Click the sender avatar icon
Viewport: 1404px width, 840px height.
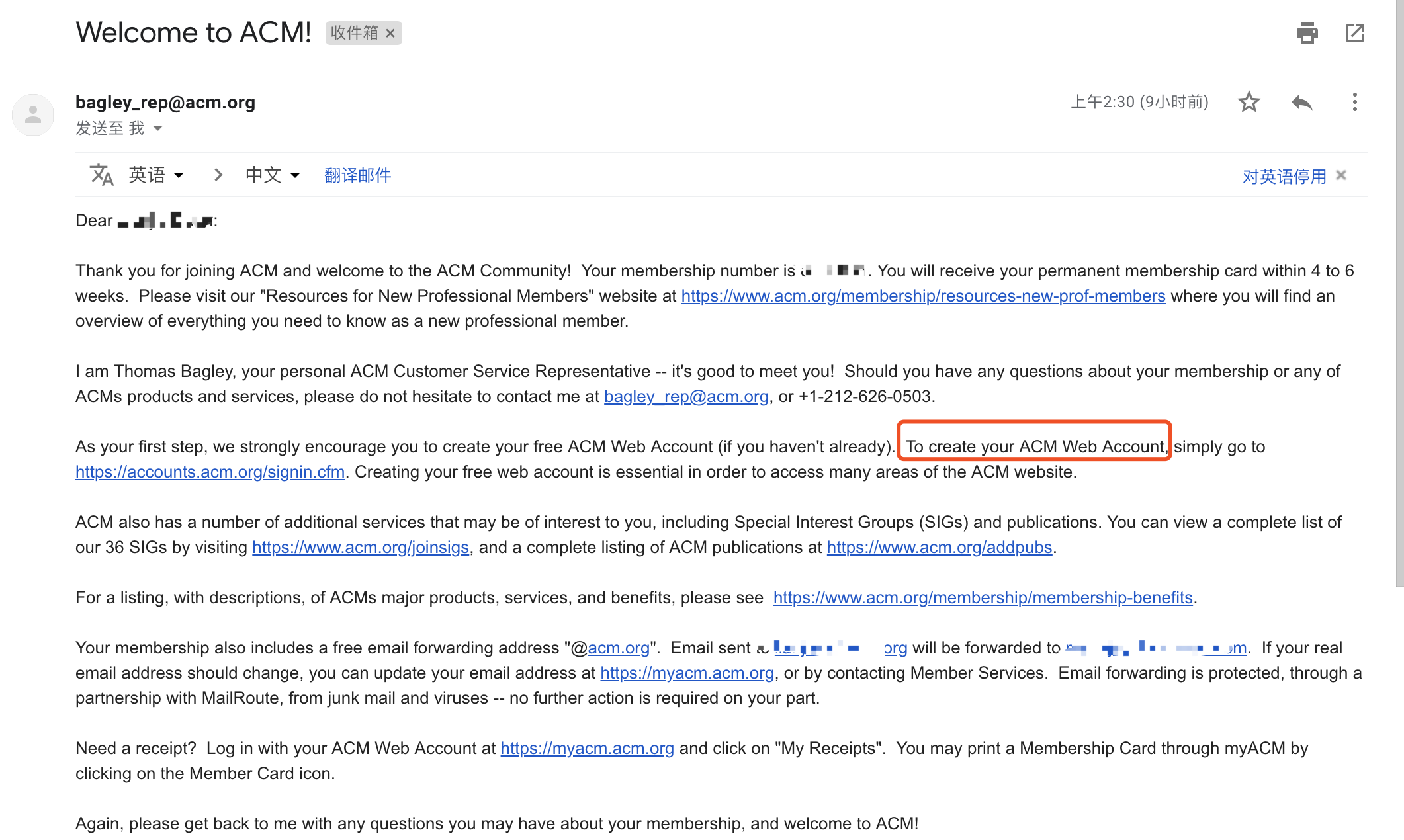[x=33, y=115]
